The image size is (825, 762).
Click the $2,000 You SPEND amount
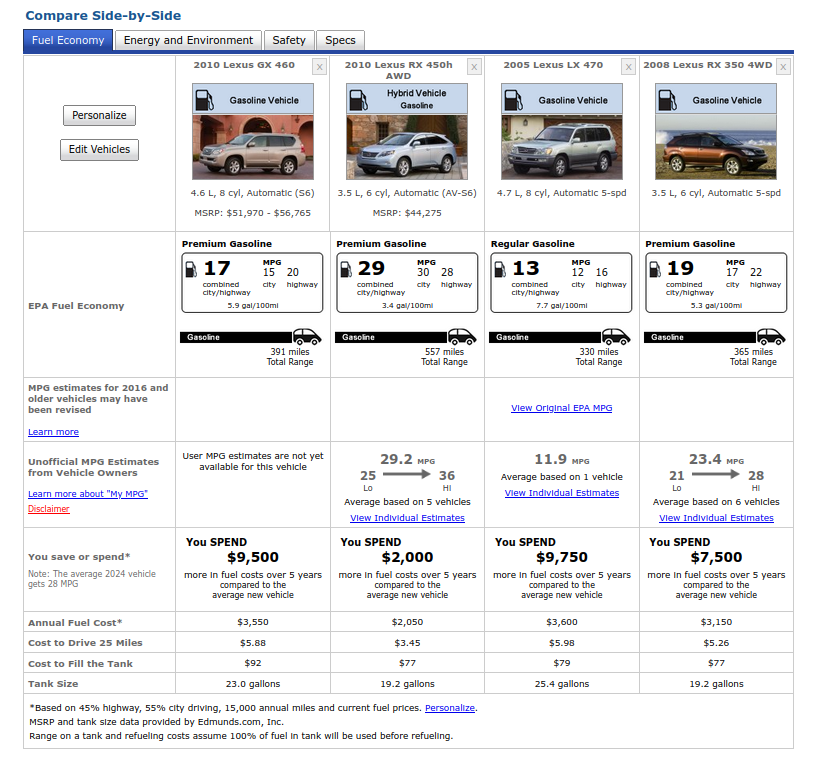point(407,557)
